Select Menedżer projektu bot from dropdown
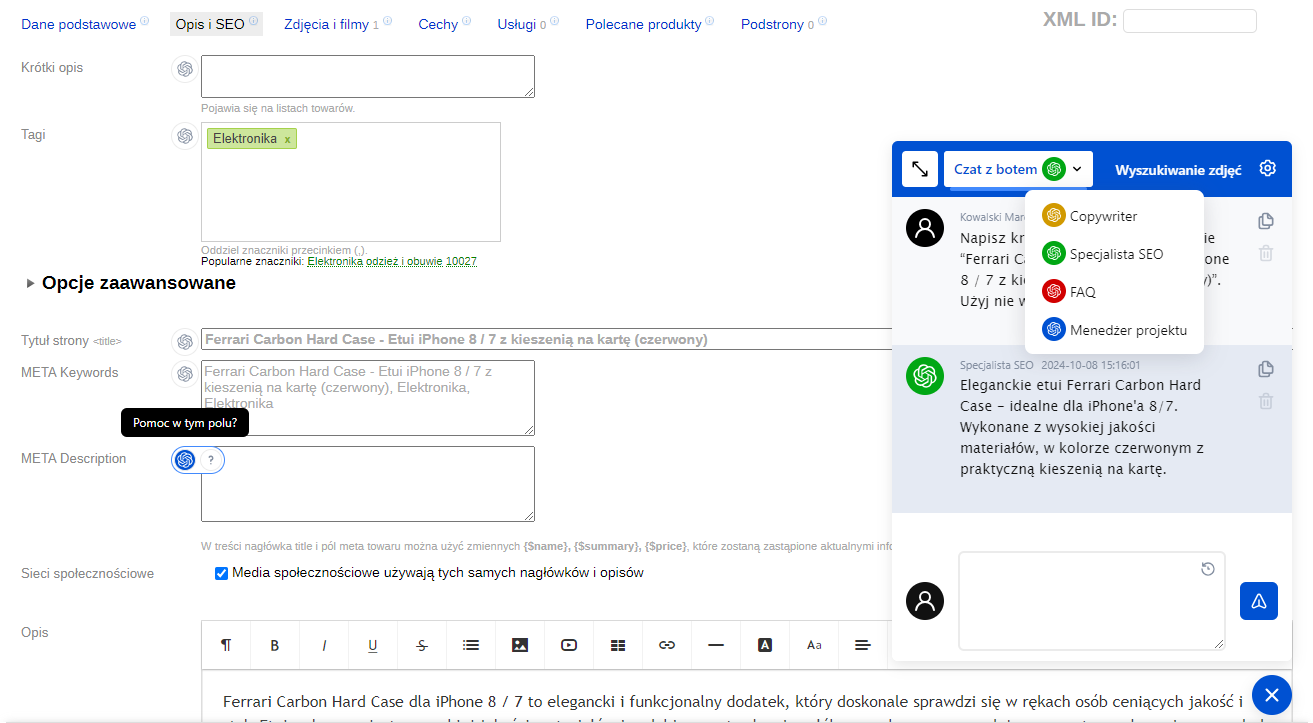 pyautogui.click(x=1114, y=330)
